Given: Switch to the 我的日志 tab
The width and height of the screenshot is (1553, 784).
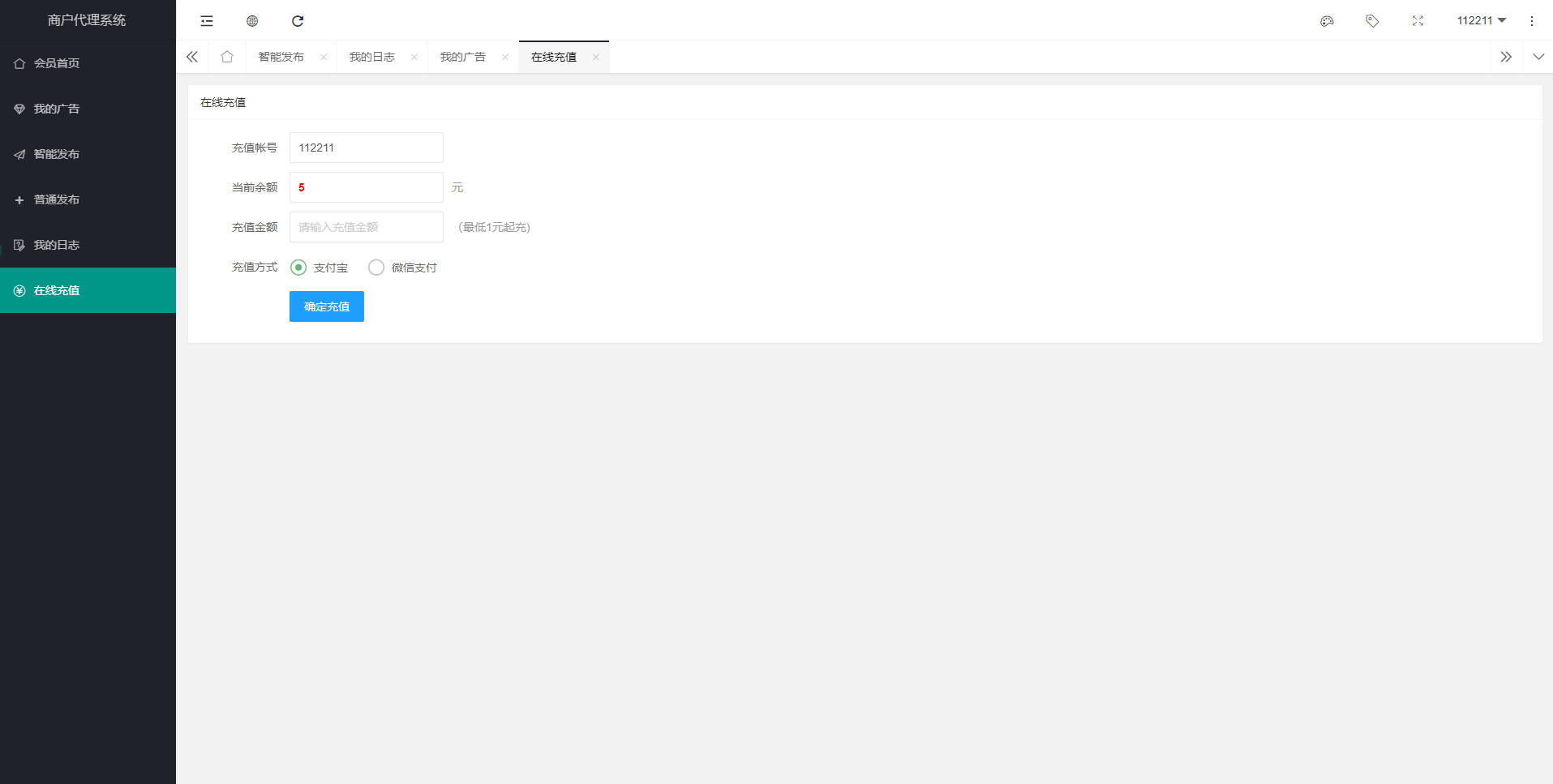Looking at the screenshot, I should pos(371,57).
